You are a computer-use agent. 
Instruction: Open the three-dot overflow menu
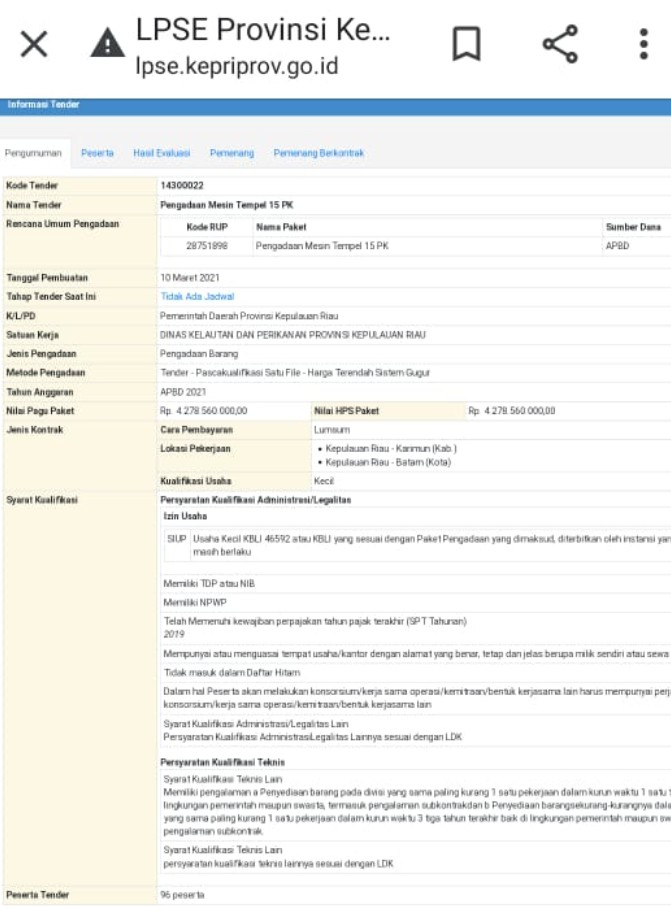(x=643, y=44)
